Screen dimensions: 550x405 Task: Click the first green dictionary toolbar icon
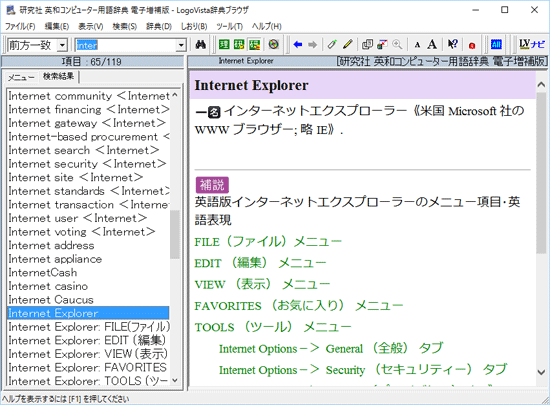[x=224, y=45]
